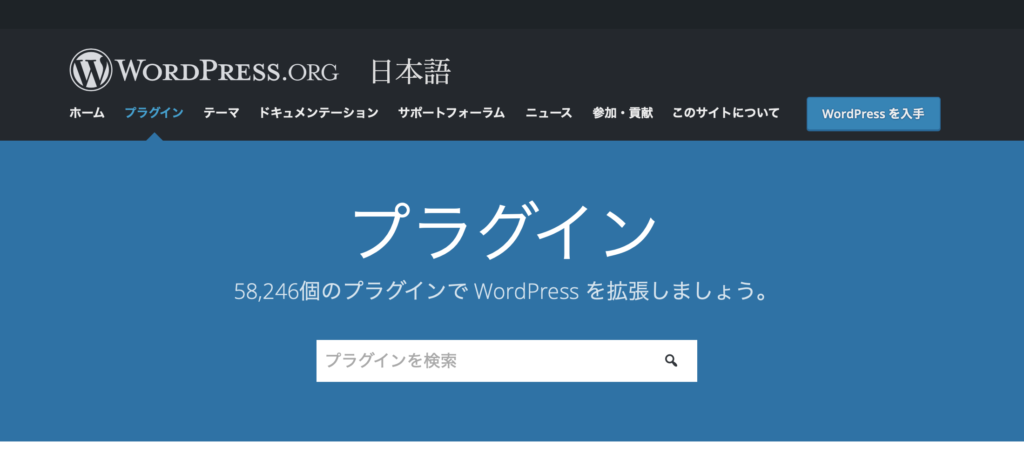Click the WordPress を入手 button
The height and width of the screenshot is (475, 1024).
pyautogui.click(x=873, y=114)
